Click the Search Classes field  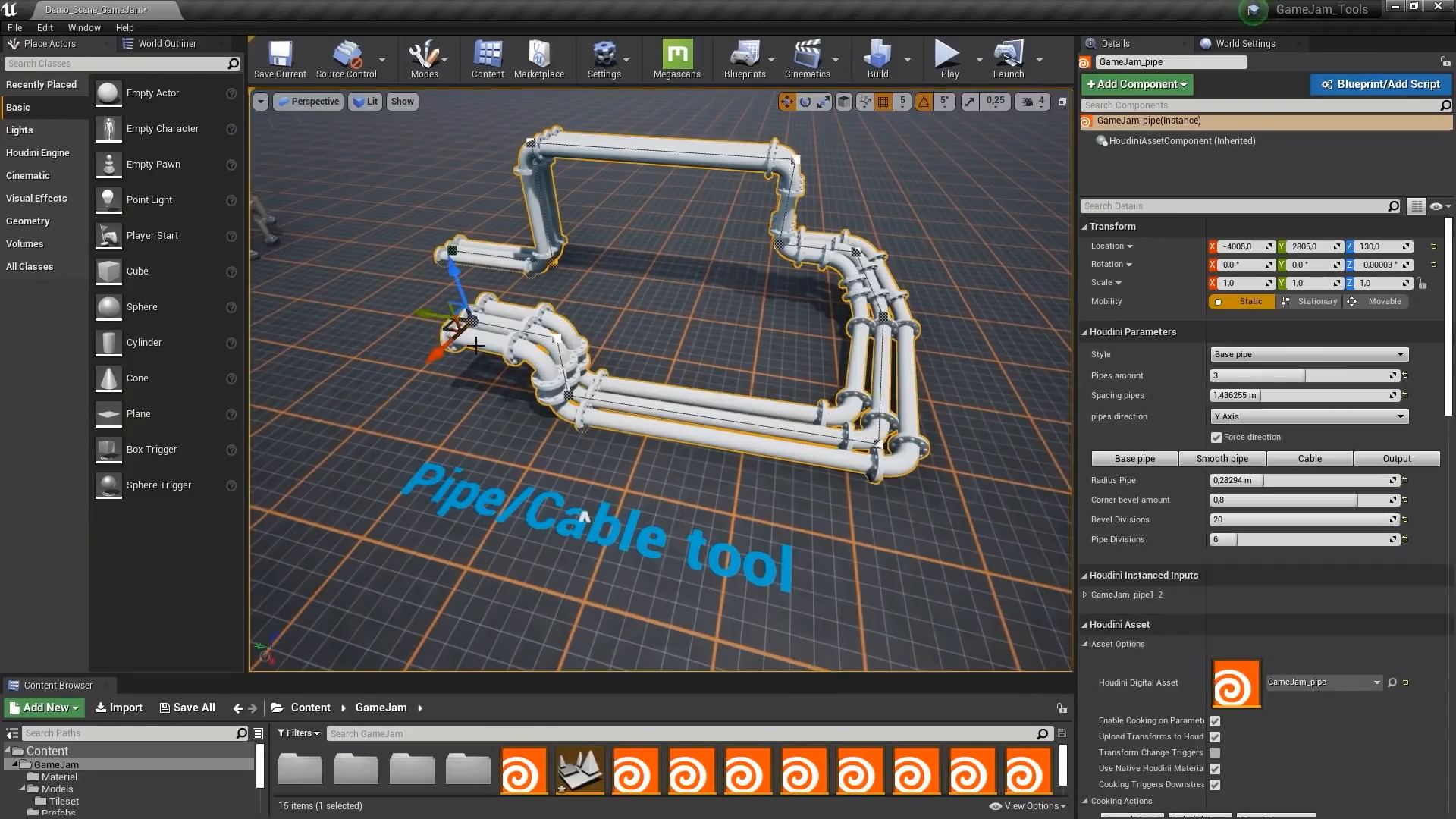point(122,64)
